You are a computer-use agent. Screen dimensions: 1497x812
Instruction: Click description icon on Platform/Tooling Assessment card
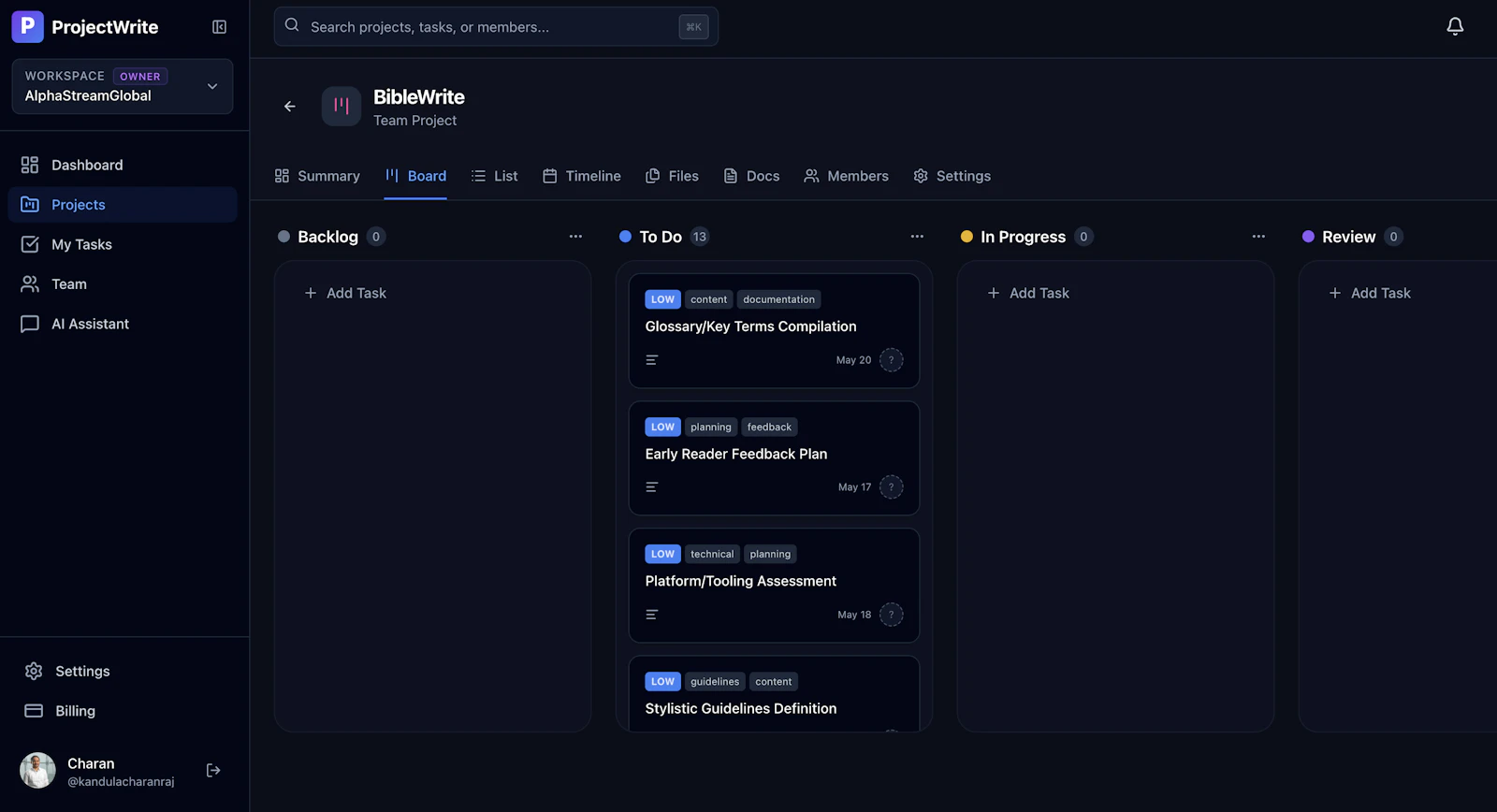coord(652,615)
